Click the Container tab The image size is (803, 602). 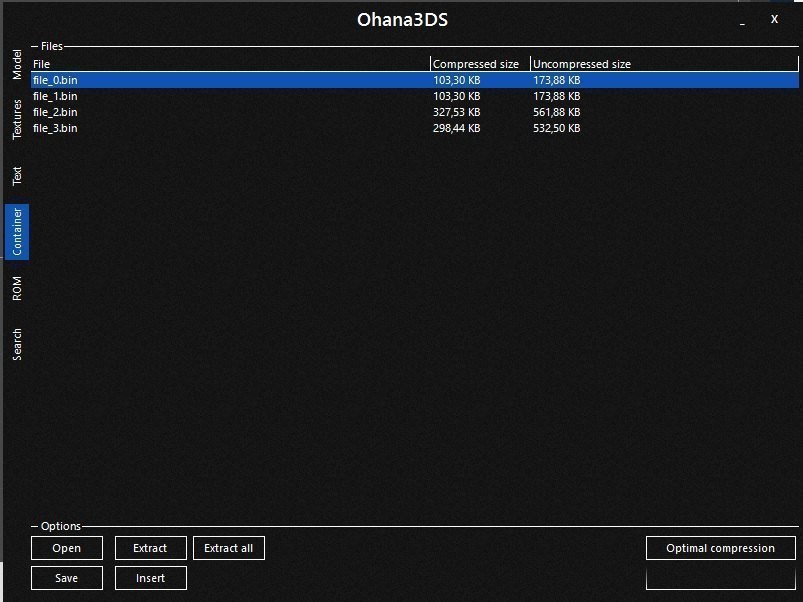point(17,231)
